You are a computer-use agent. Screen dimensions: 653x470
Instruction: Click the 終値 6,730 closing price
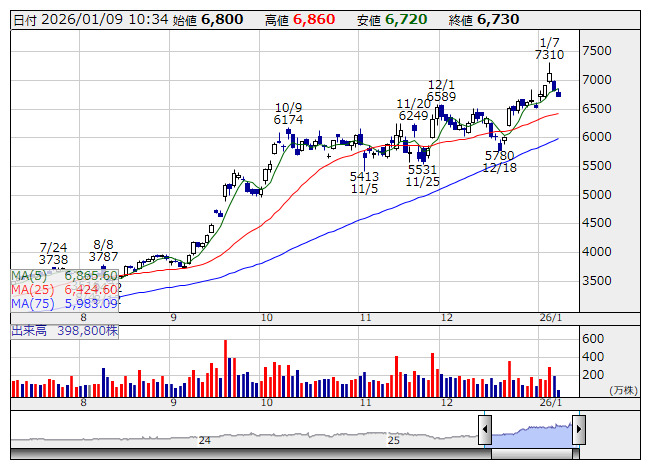484,20
